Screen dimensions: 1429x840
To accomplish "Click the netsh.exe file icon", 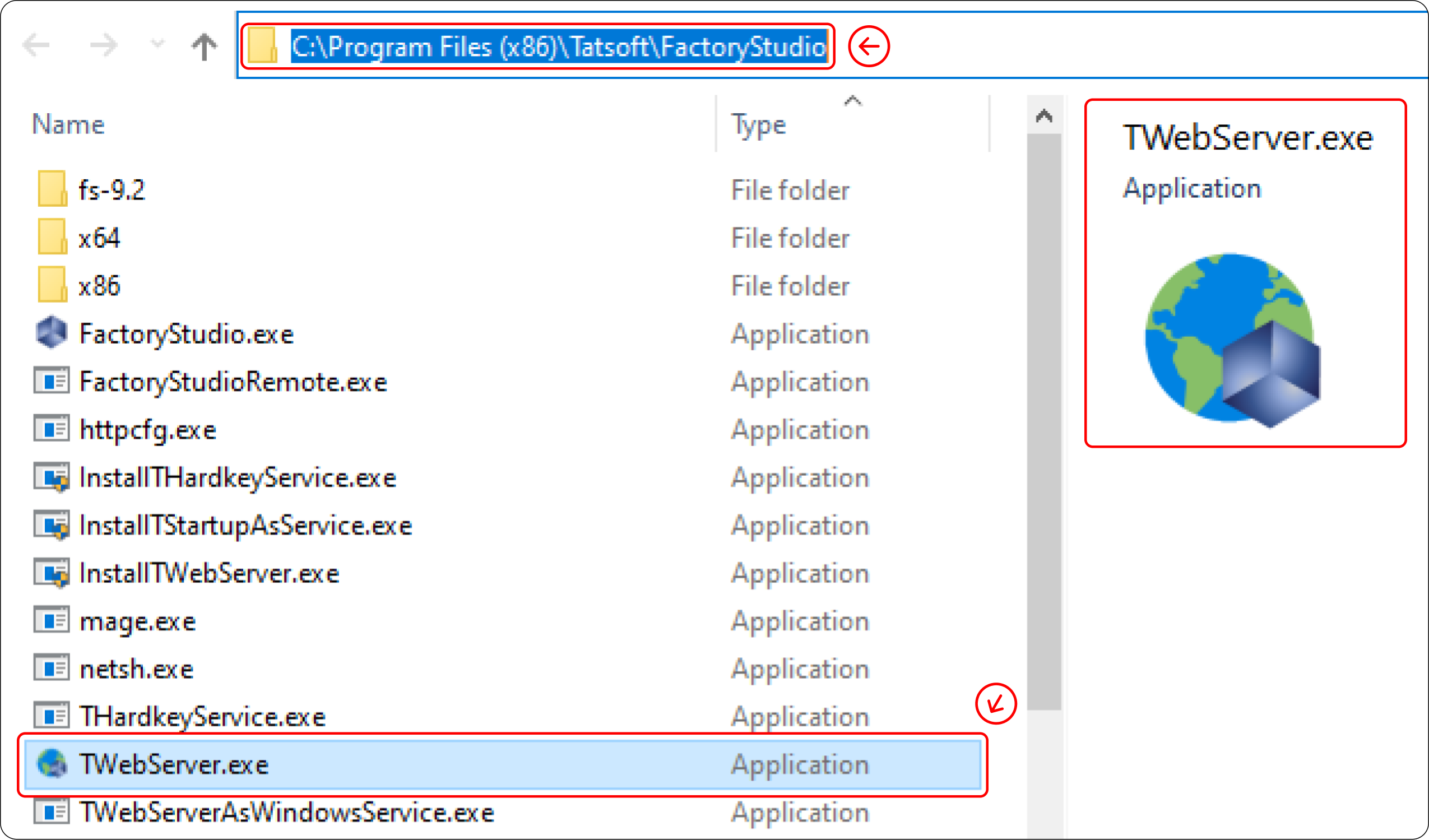I will coord(52,667).
